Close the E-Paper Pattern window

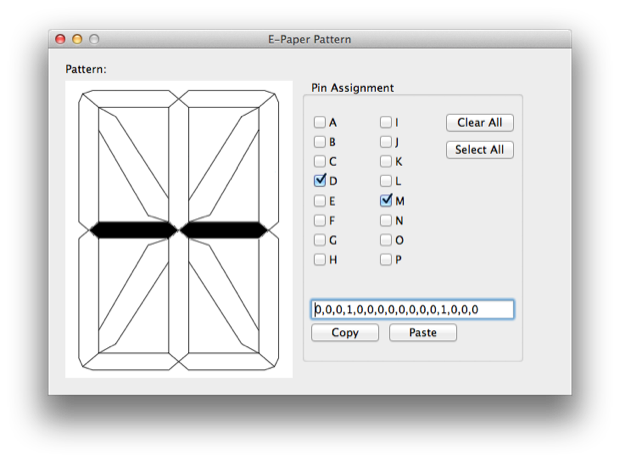point(60,39)
